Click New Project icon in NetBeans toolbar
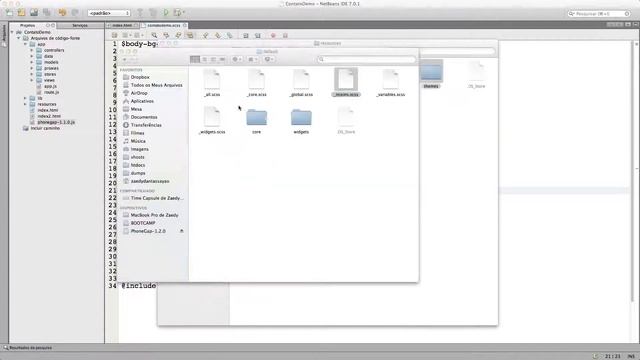The image size is (640, 360). coord(21,13)
